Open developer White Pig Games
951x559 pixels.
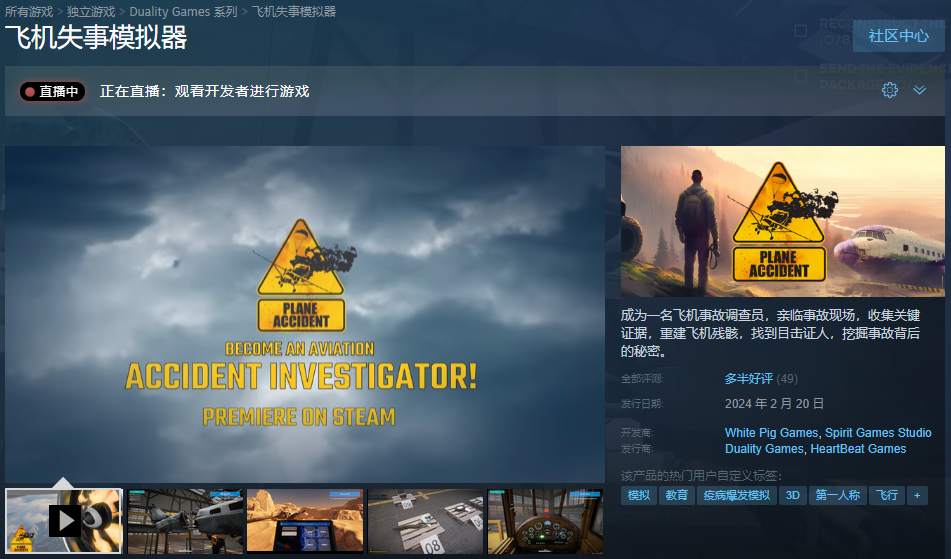(x=771, y=433)
